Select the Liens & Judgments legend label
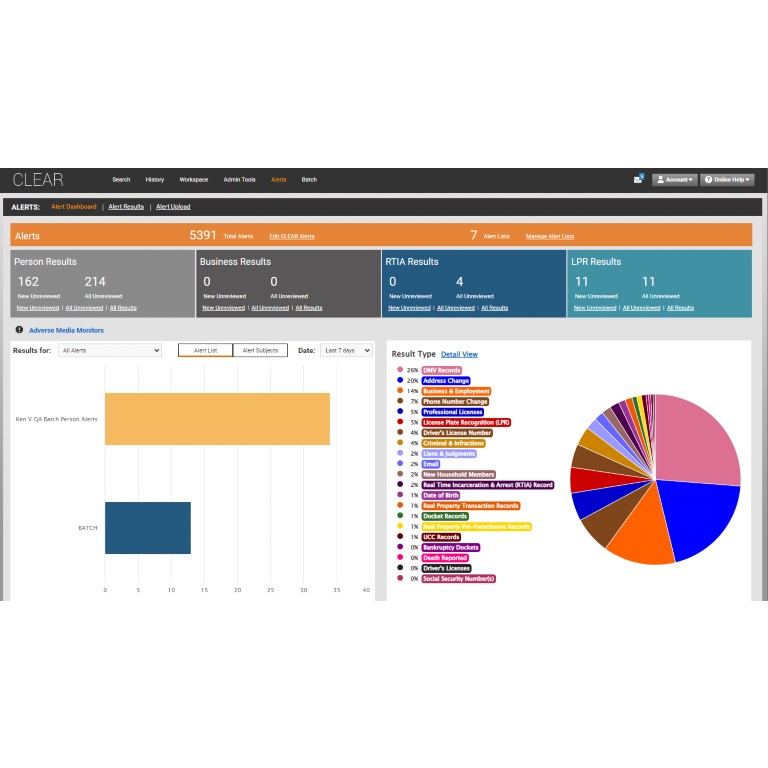Viewport: 768px width, 768px height. [x=449, y=454]
